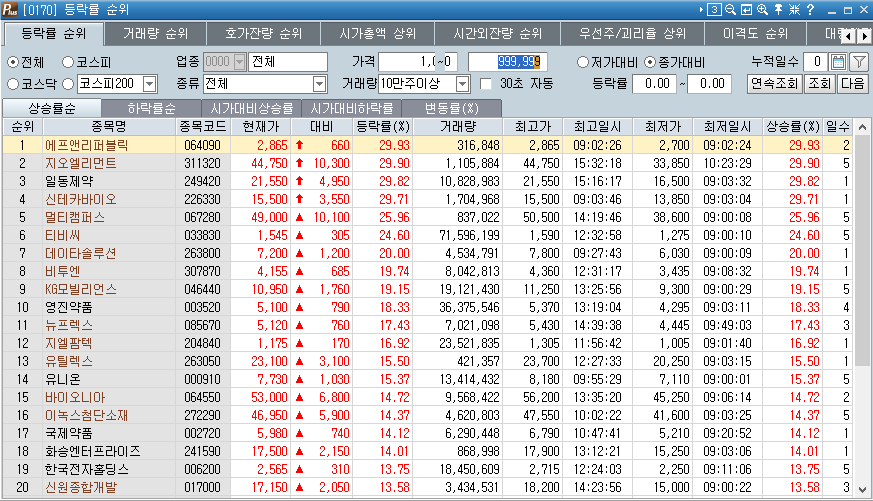Click the 다음 next button
This screenshot has height=501, width=873.
pos(852,84)
